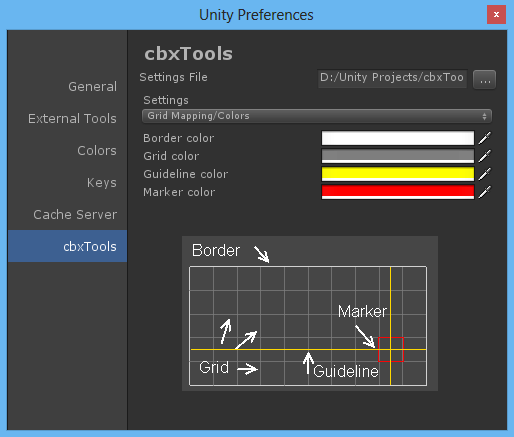This screenshot has height=437, width=514.
Task: Click the Settings File label
Action: tap(173, 77)
